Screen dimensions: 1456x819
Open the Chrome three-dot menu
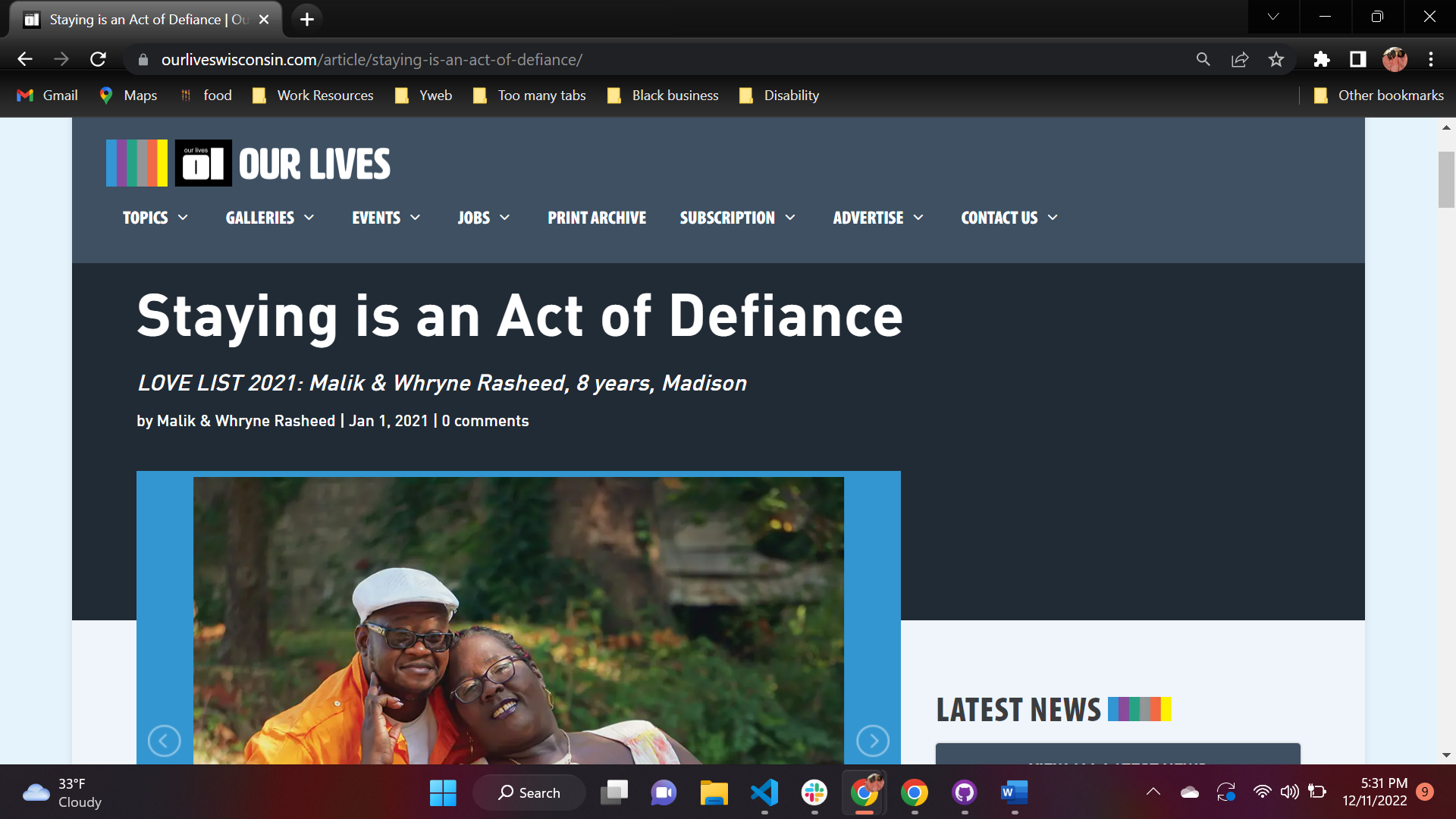(x=1431, y=59)
